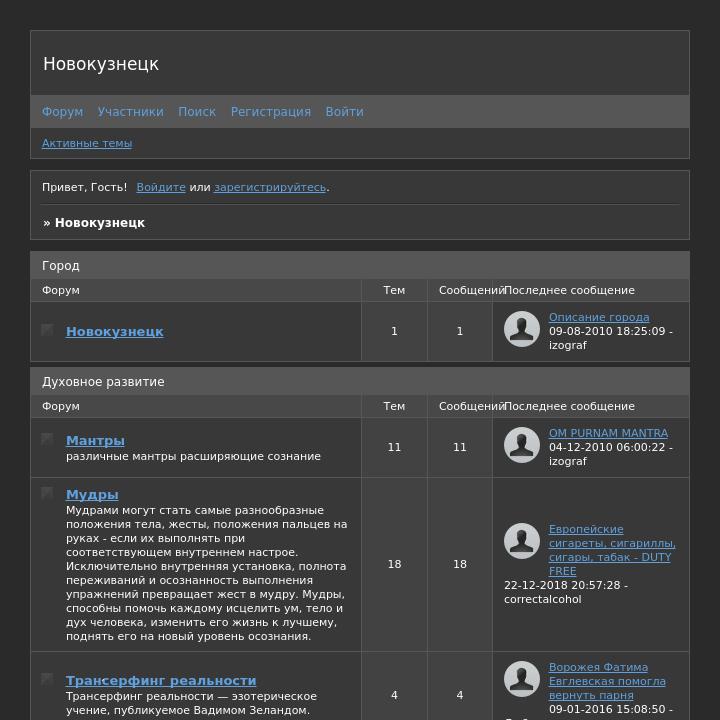Open the Регистрация navigation item

click(270, 112)
